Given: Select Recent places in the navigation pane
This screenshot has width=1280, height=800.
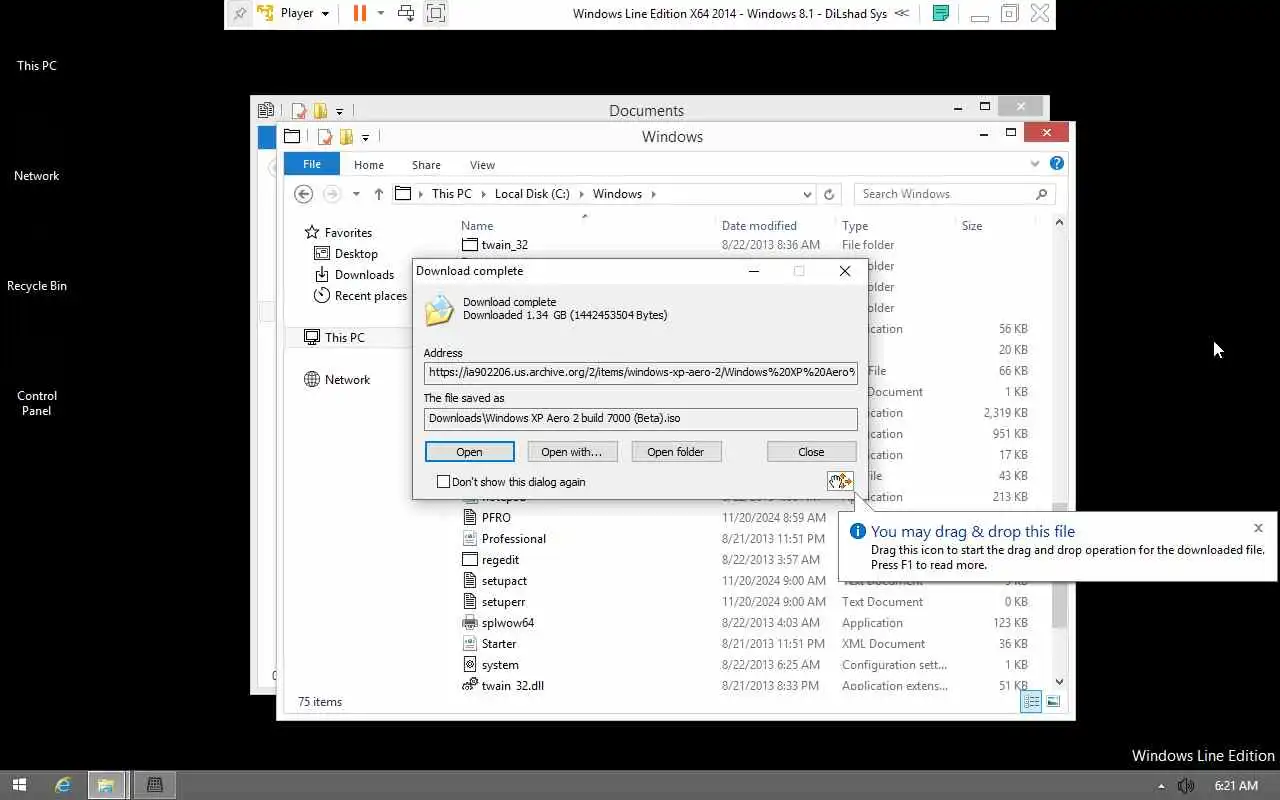Looking at the screenshot, I should point(360,296).
